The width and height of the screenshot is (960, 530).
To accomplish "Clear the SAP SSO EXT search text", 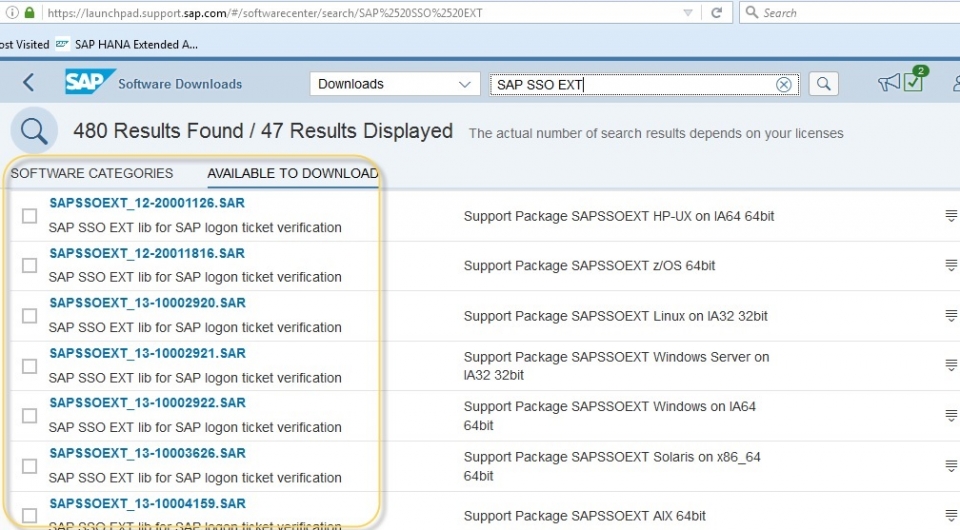I will tap(783, 84).
